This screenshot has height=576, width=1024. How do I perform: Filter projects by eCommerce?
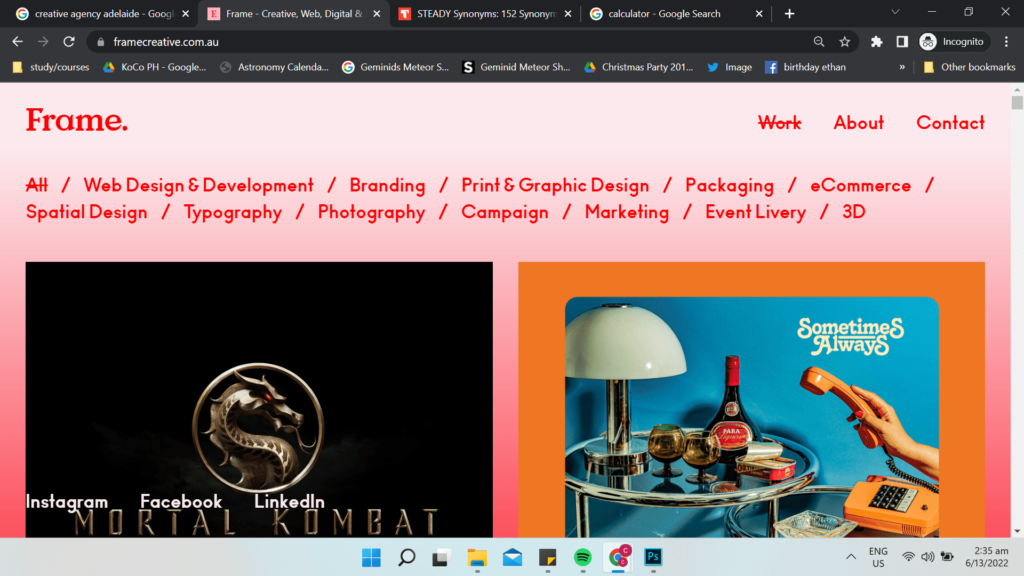click(861, 185)
